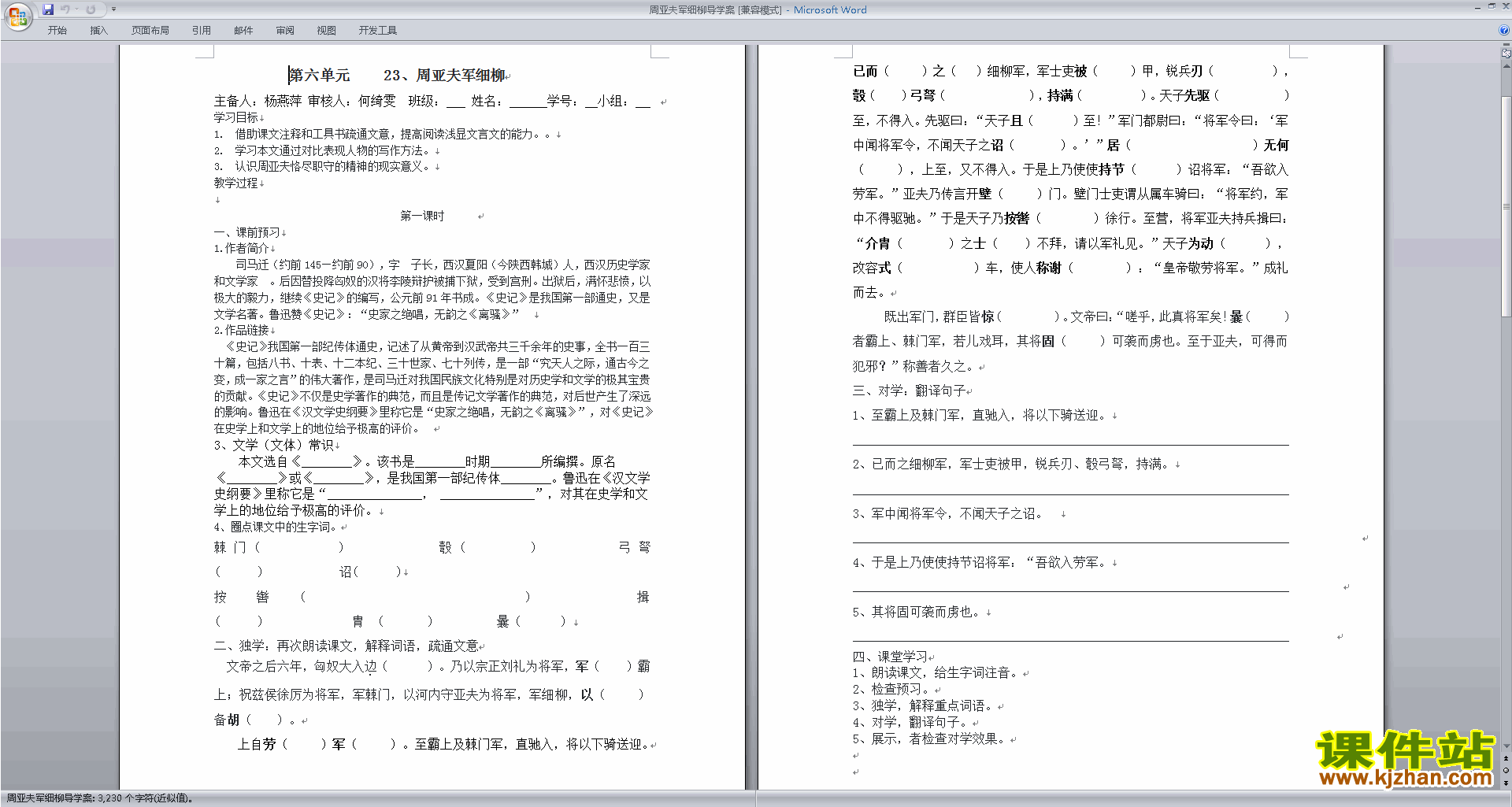Viewport: 1512px width, 807px height.
Task: Expand the Customize Quick Access Toolbar arrow
Action: coord(113,9)
